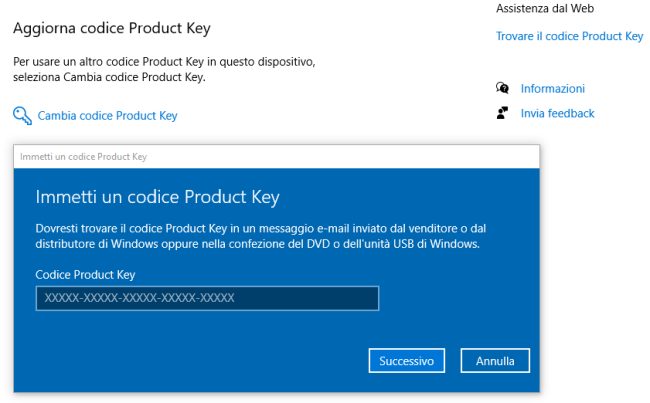Click the Successivo button
The image size is (650, 403).
tap(407, 361)
